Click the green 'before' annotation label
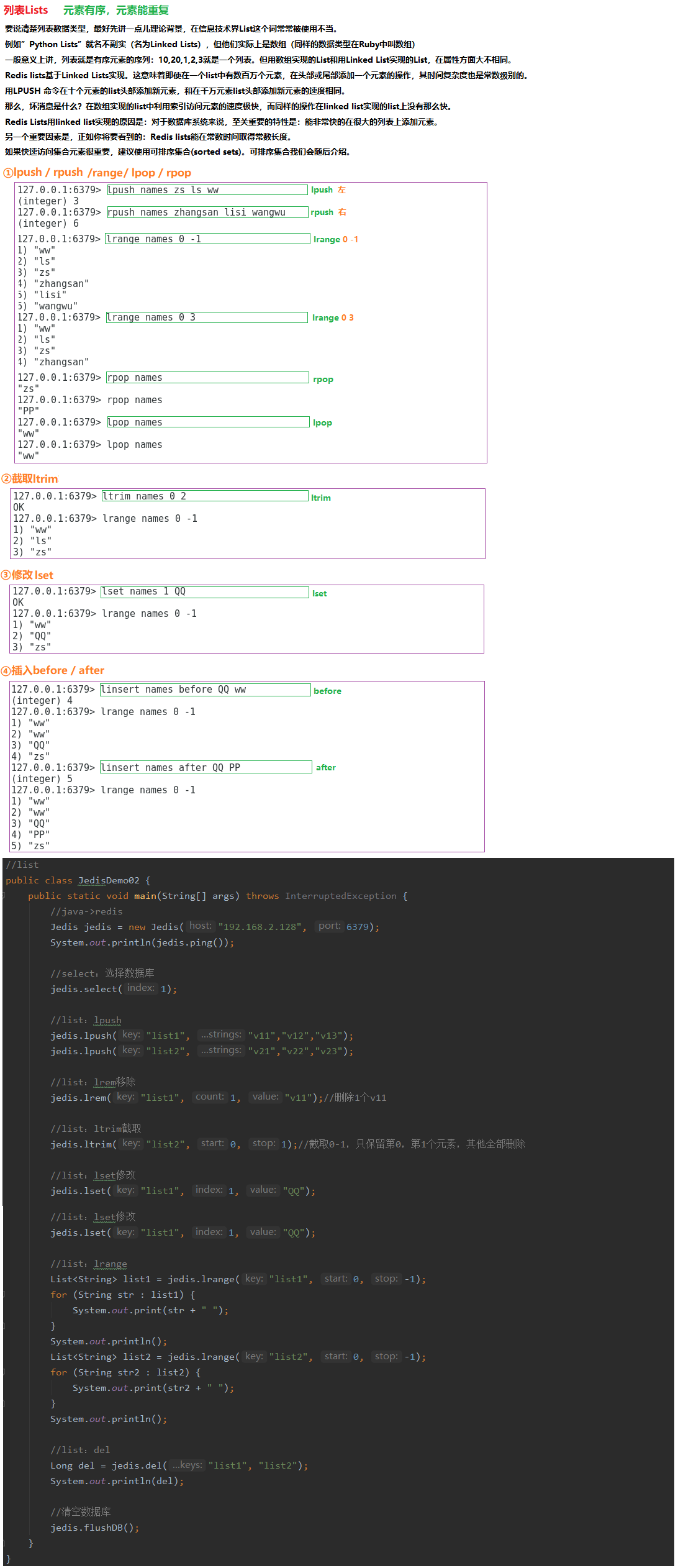The height and width of the screenshot is (1568, 678). click(x=327, y=691)
